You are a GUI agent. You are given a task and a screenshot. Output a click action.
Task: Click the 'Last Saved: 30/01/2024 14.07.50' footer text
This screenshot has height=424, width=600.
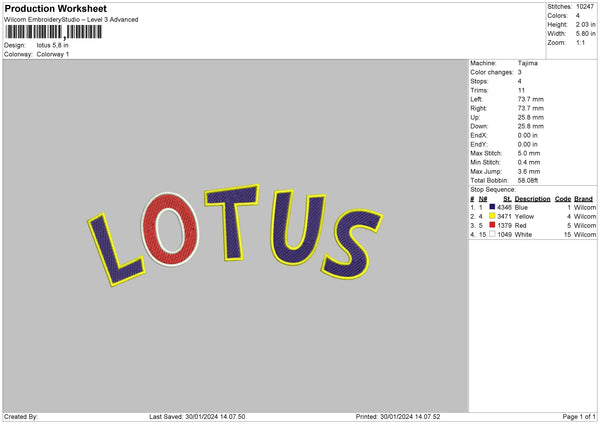pos(197,417)
